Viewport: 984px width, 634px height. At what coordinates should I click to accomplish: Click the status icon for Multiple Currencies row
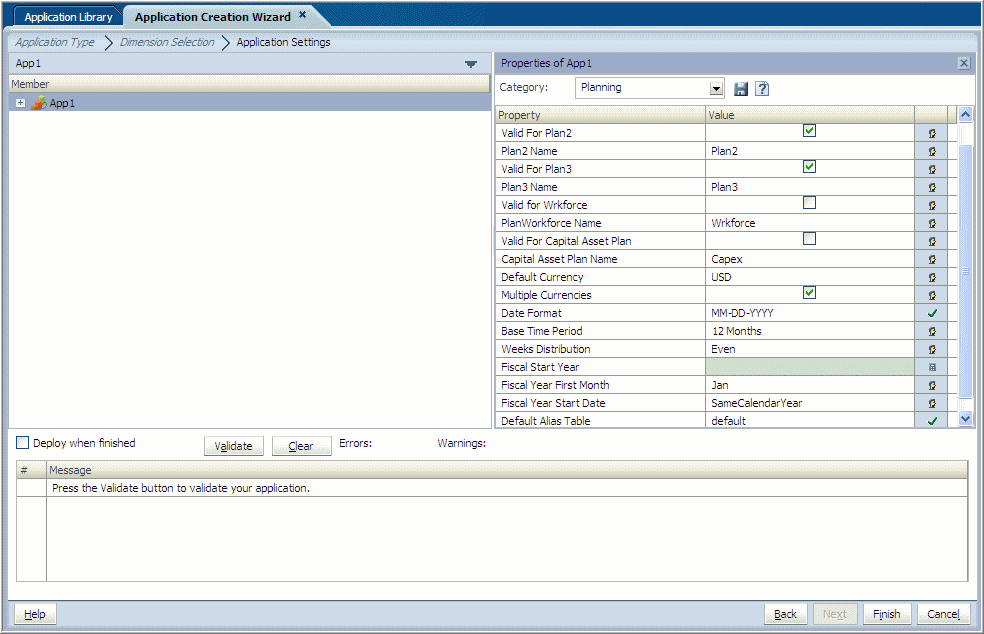point(932,295)
